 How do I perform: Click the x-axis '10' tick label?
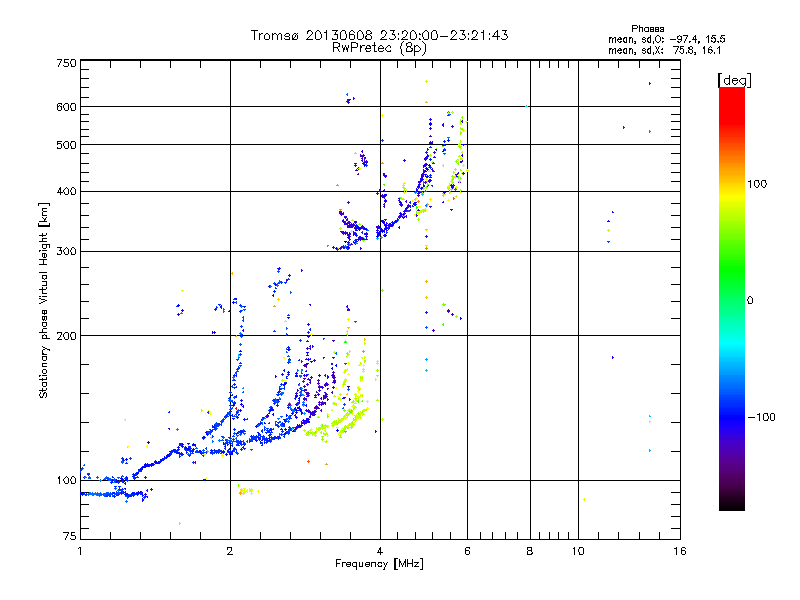[578, 551]
